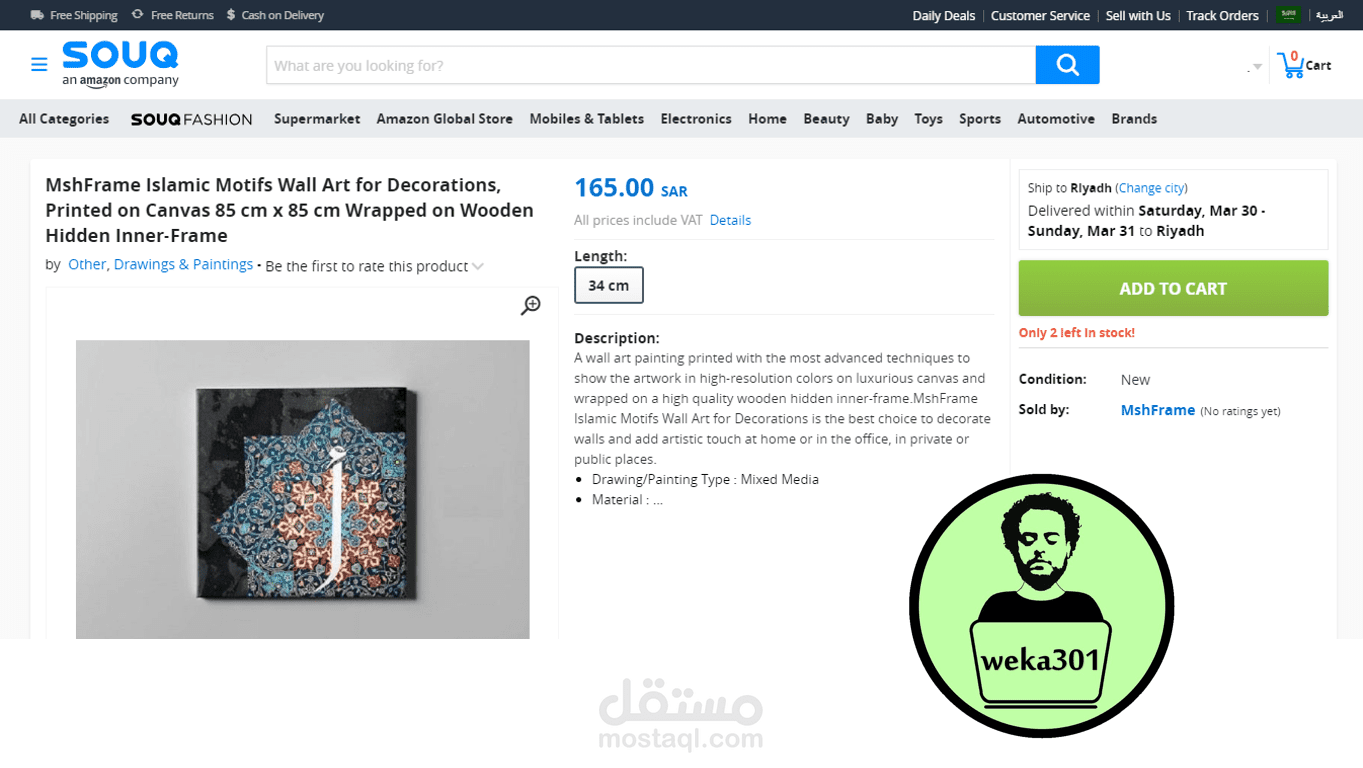Open the VAT Details link
This screenshot has width=1363, height=768.
click(730, 220)
